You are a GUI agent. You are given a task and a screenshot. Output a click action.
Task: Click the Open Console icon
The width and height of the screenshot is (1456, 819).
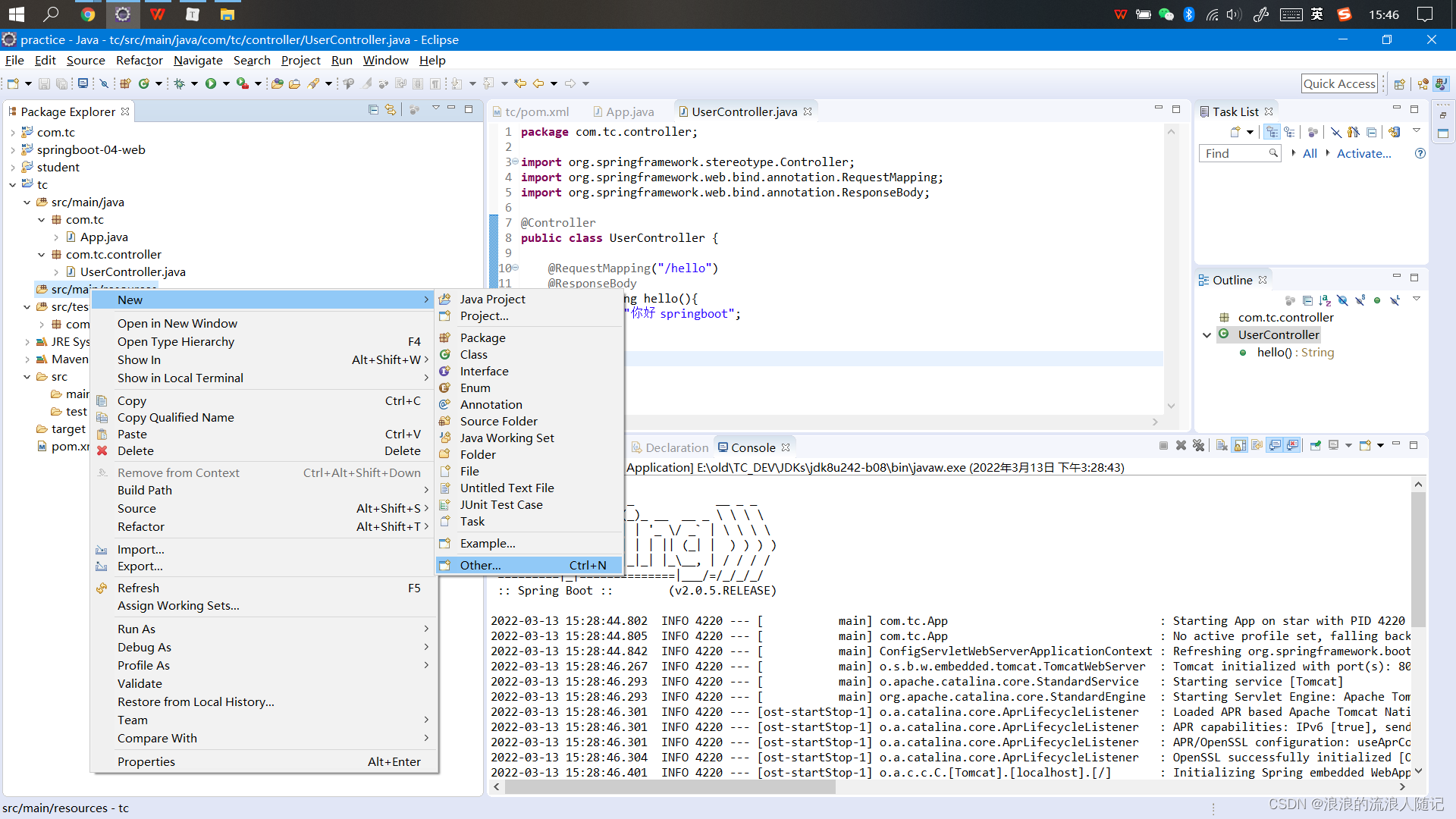coord(1365,446)
